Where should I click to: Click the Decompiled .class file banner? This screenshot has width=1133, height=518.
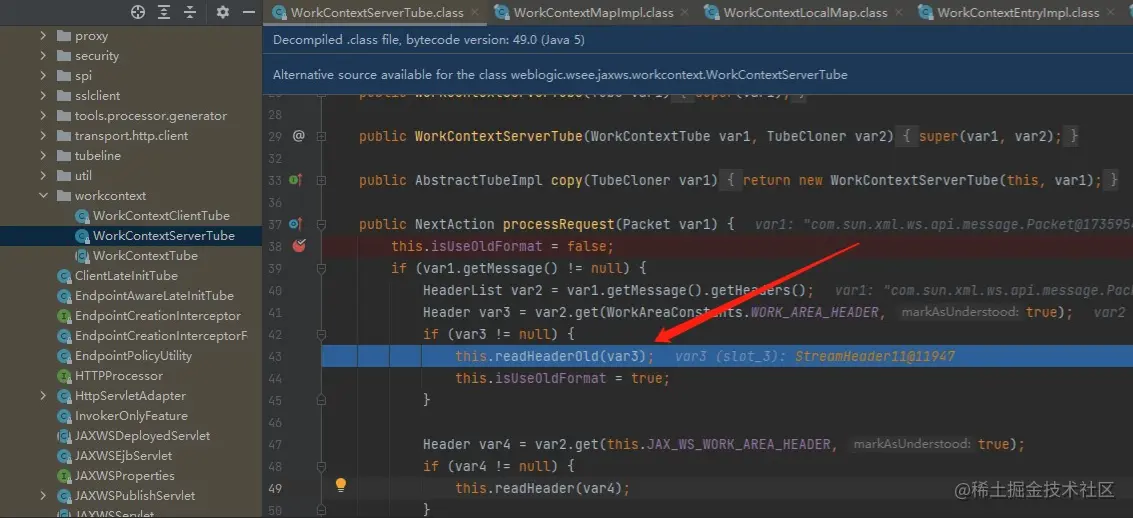click(698, 40)
